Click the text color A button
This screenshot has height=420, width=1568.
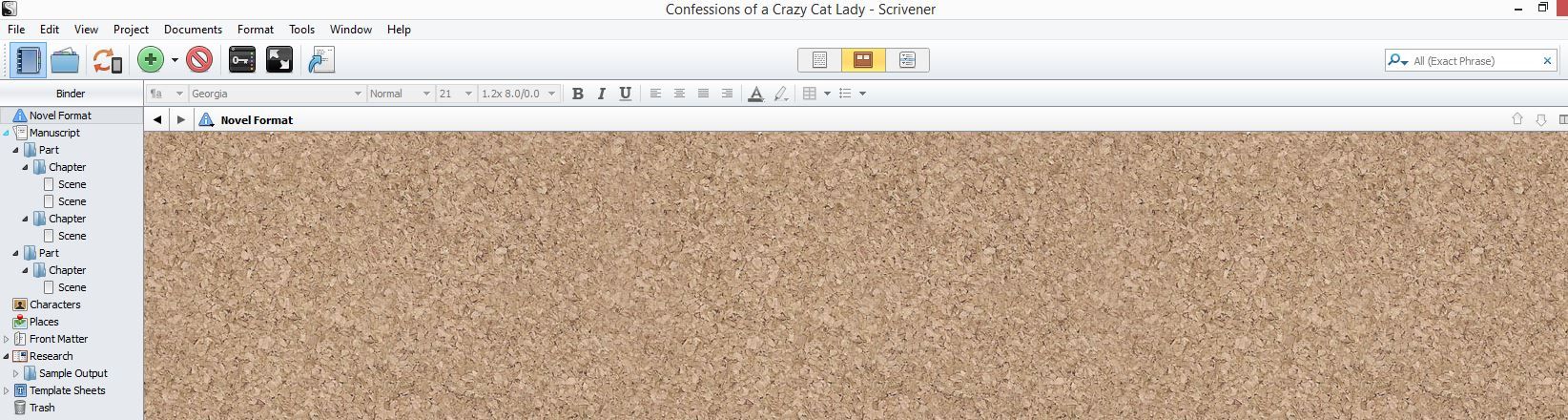coord(755,94)
